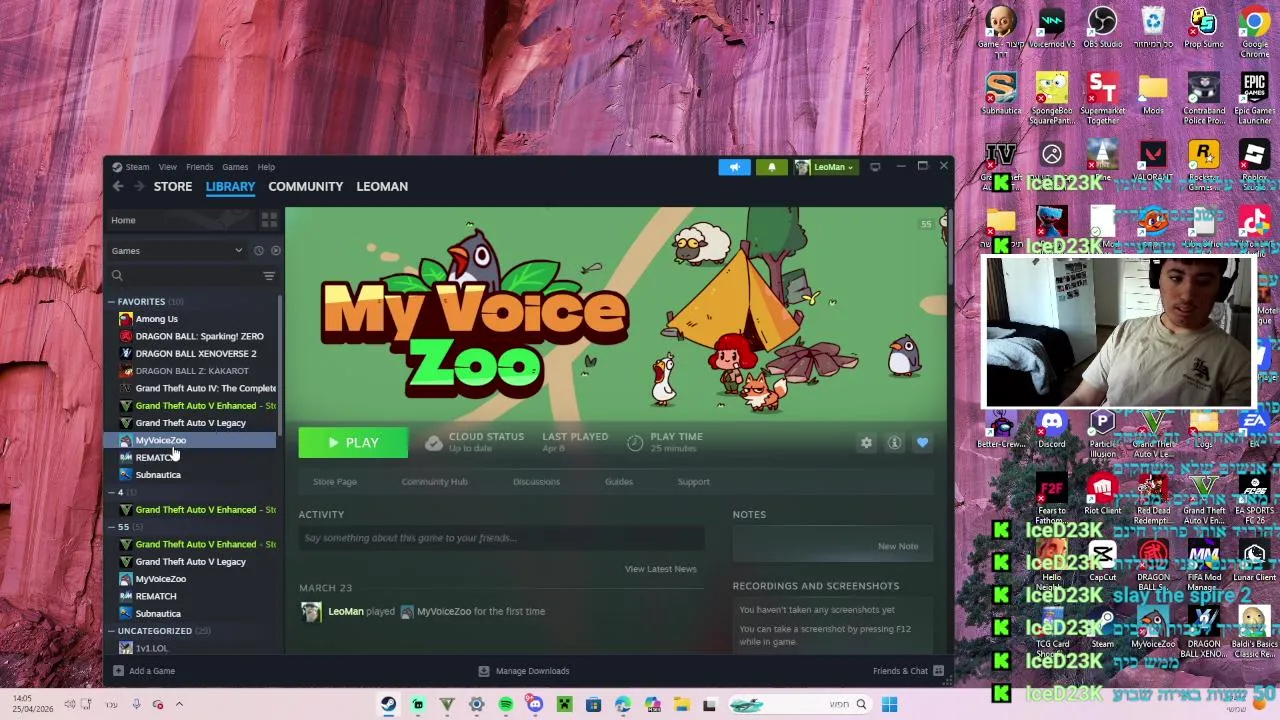Image resolution: width=1280 pixels, height=720 pixels.
Task: Open MyVoiceZoo Store Page link
Action: [335, 482]
